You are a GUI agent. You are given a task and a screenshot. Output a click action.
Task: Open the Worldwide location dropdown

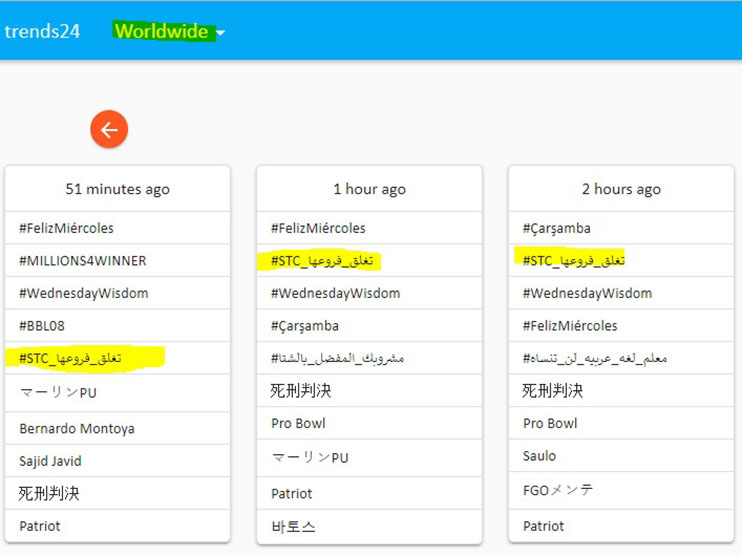point(169,32)
